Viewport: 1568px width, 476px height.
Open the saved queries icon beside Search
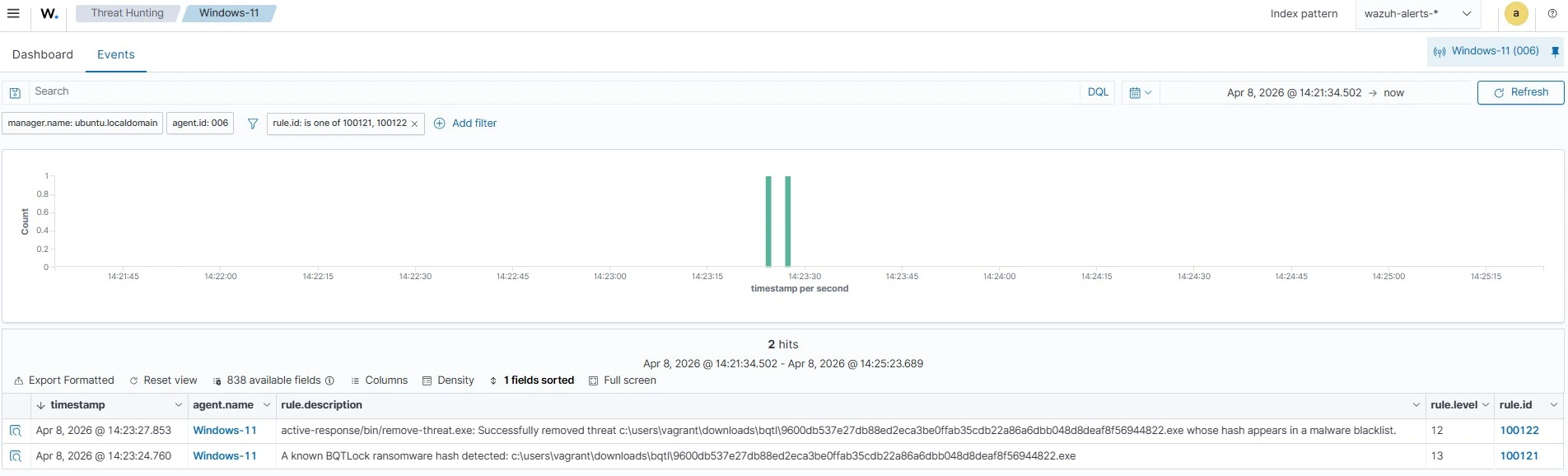coord(15,92)
